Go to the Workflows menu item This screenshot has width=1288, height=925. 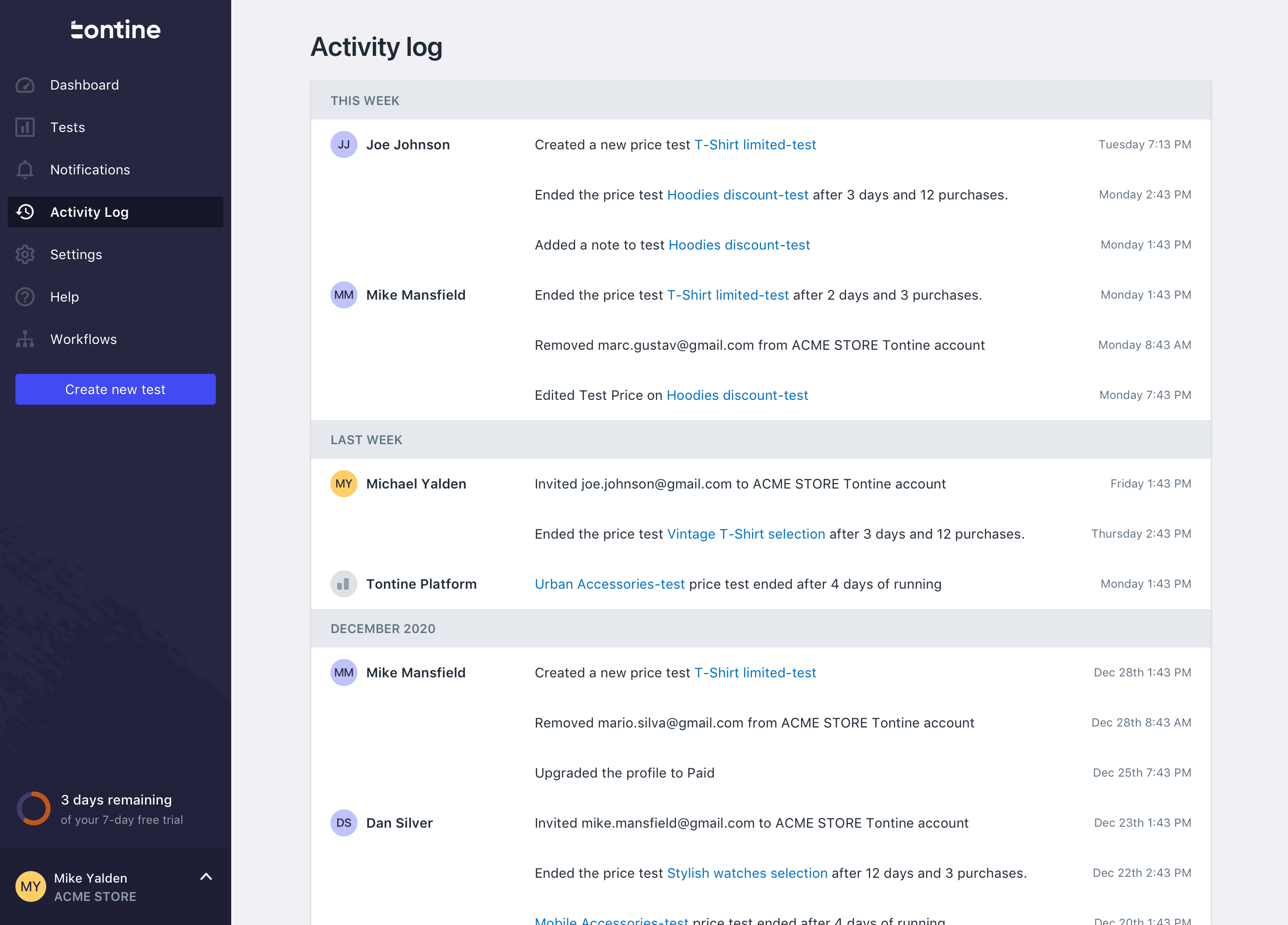point(83,339)
